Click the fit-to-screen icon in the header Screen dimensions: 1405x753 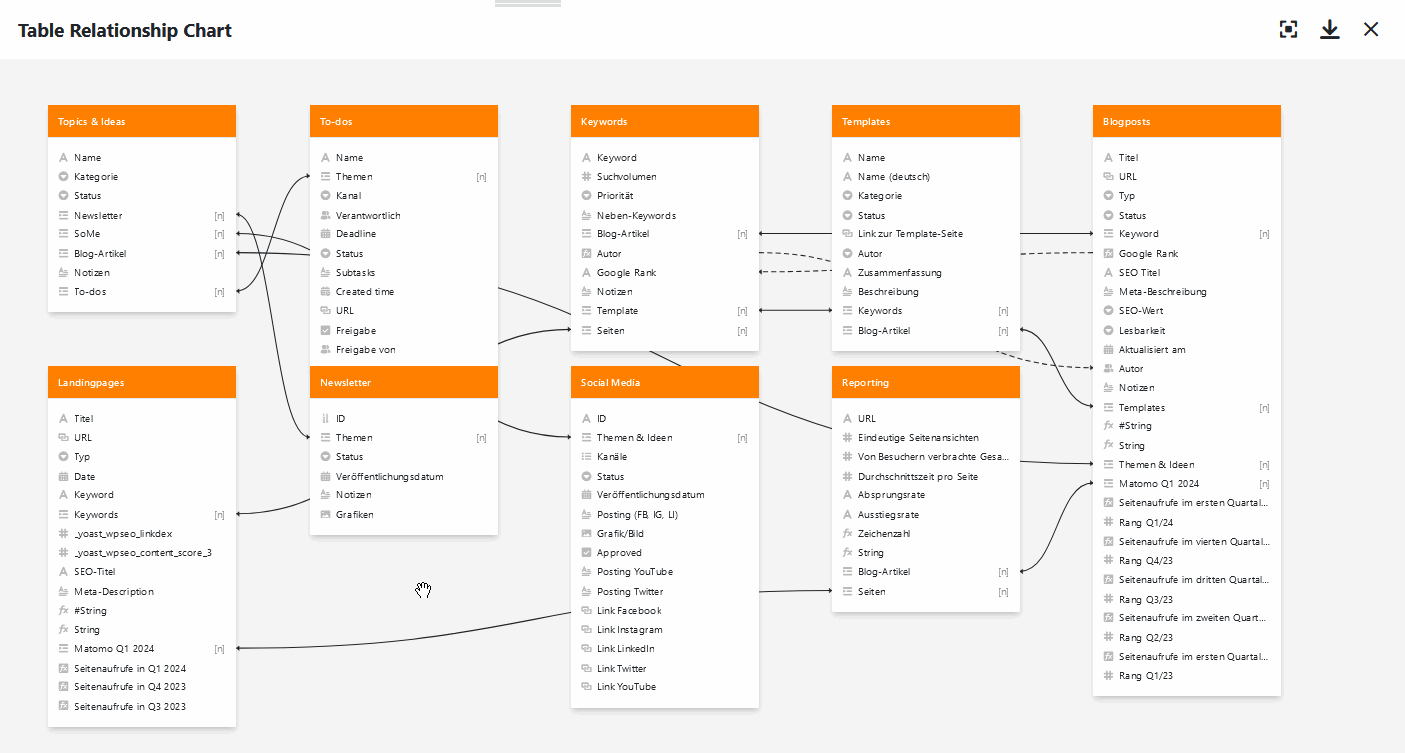click(x=1288, y=29)
